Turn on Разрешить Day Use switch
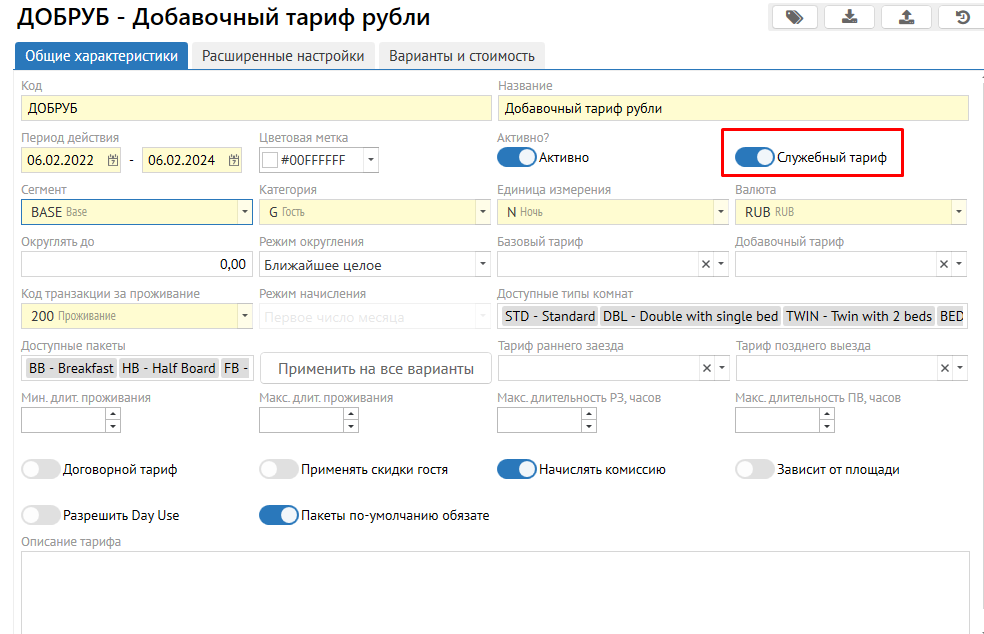 (x=41, y=515)
